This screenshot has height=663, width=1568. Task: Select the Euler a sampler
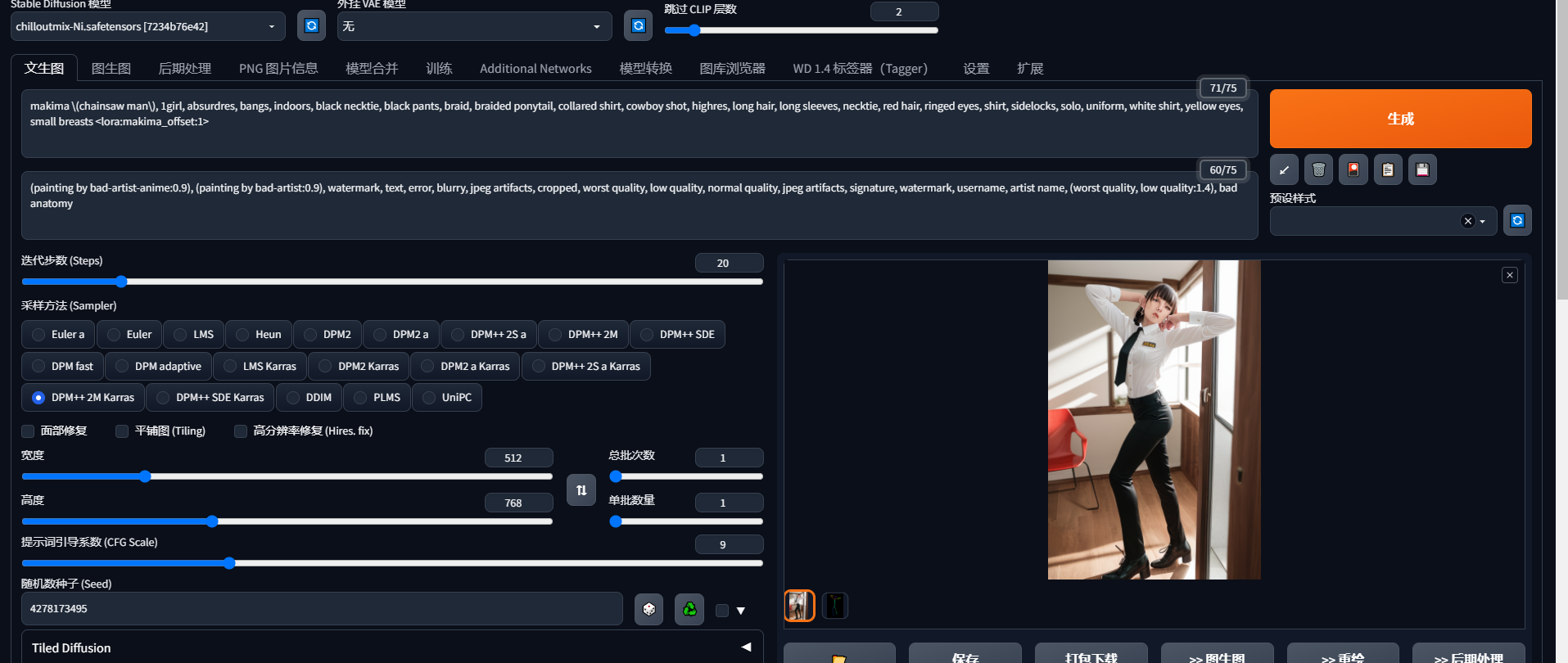pyautogui.click(x=58, y=334)
